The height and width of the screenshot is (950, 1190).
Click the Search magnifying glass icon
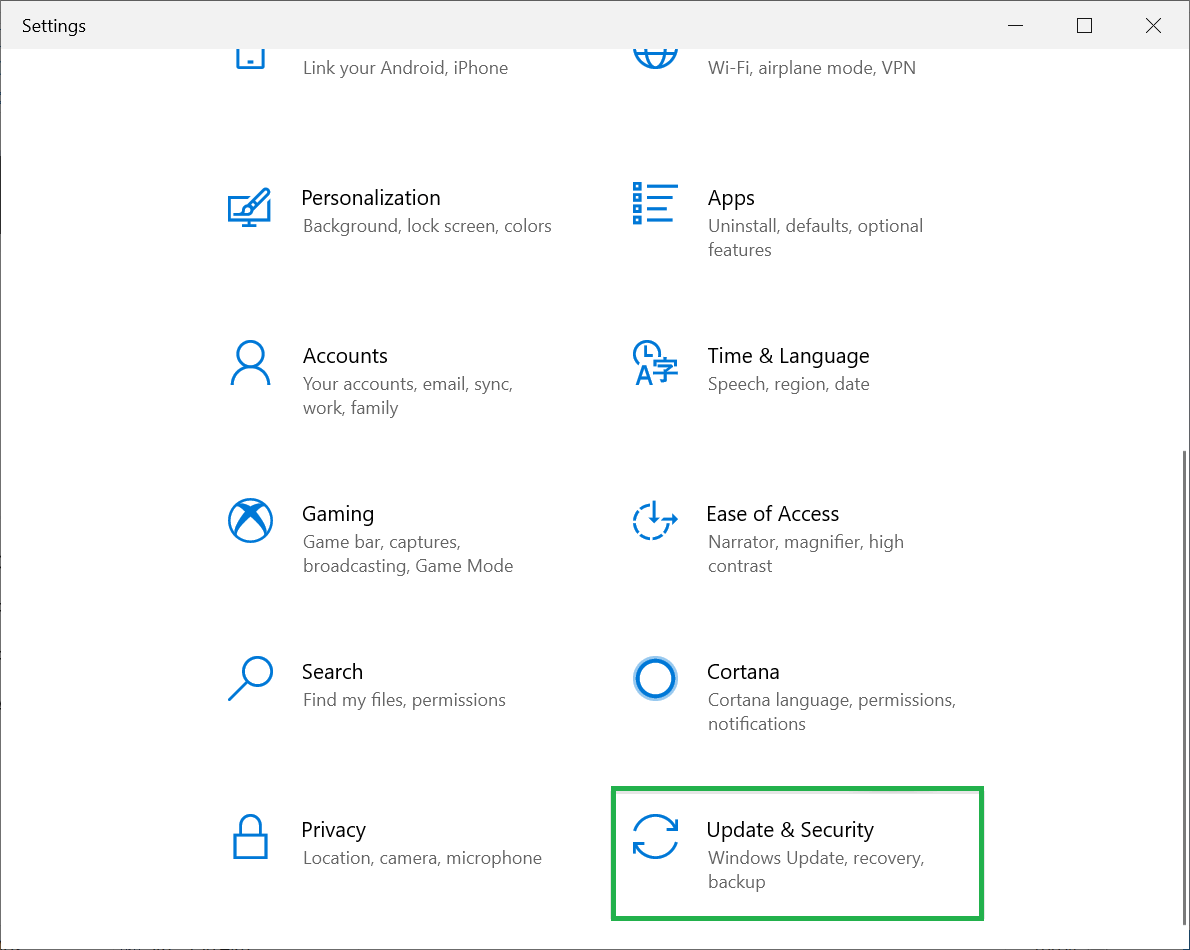click(x=250, y=678)
